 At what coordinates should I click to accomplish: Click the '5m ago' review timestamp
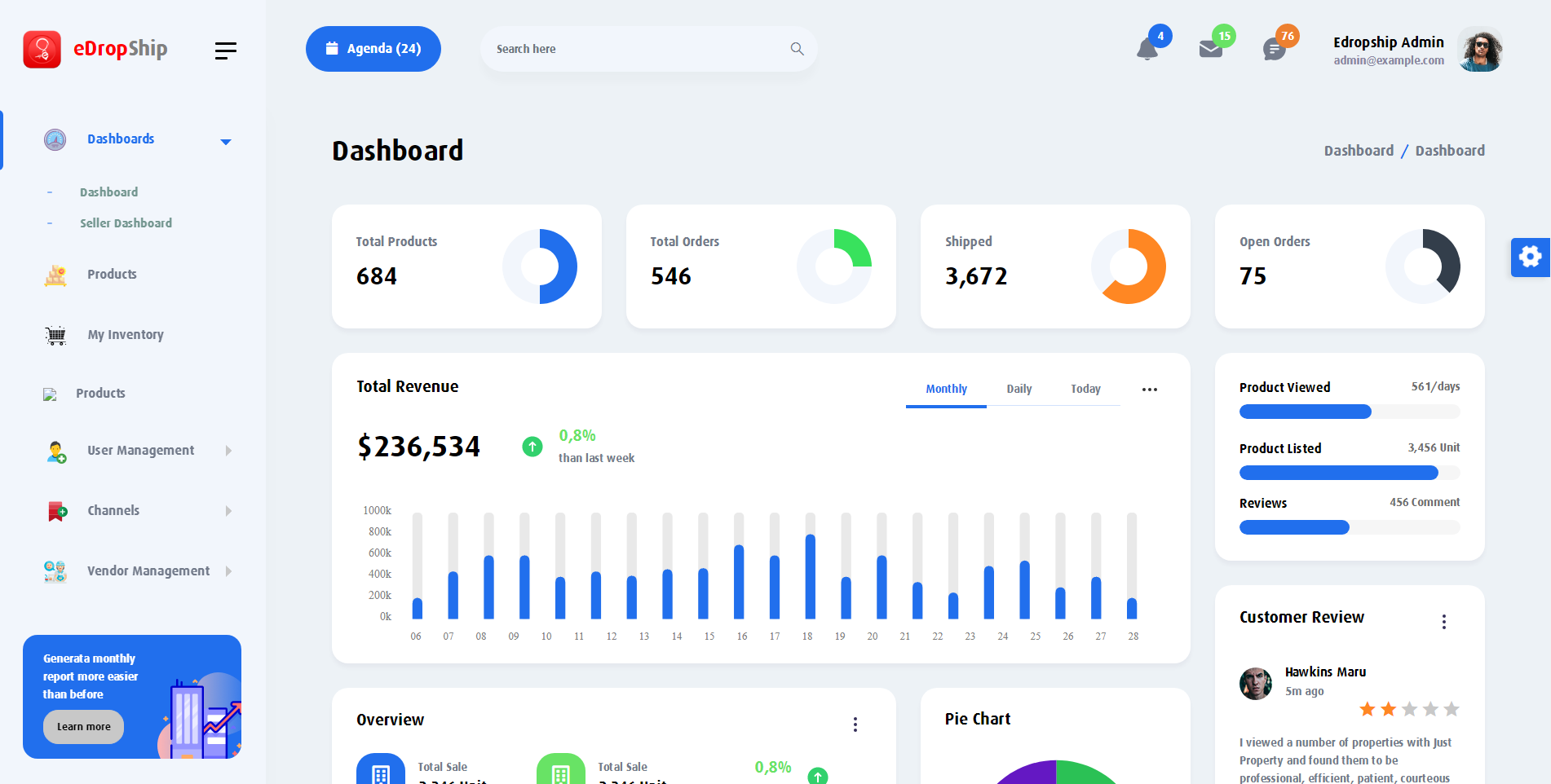pyautogui.click(x=1304, y=691)
